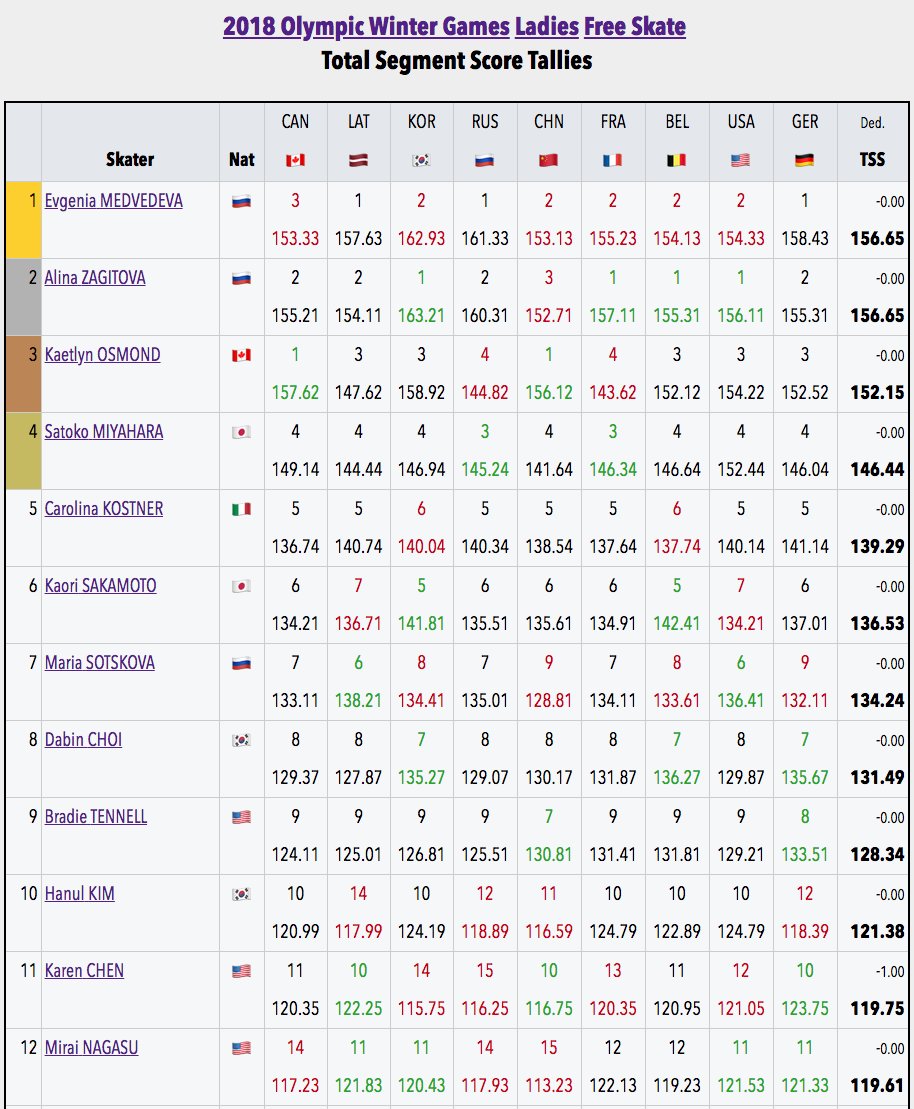Click the TSS column header
Image resolution: width=914 pixels, height=1109 pixels.
point(872,159)
